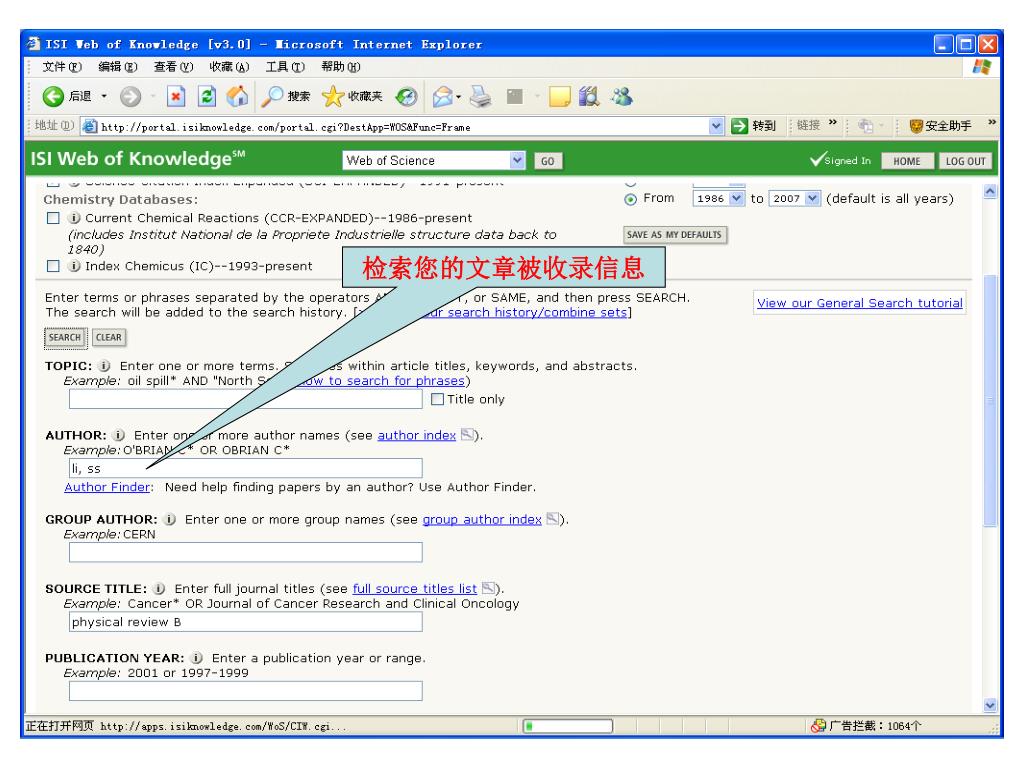Click the scroll down arrow of the page
The image size is (1024, 768).
pos(990,705)
